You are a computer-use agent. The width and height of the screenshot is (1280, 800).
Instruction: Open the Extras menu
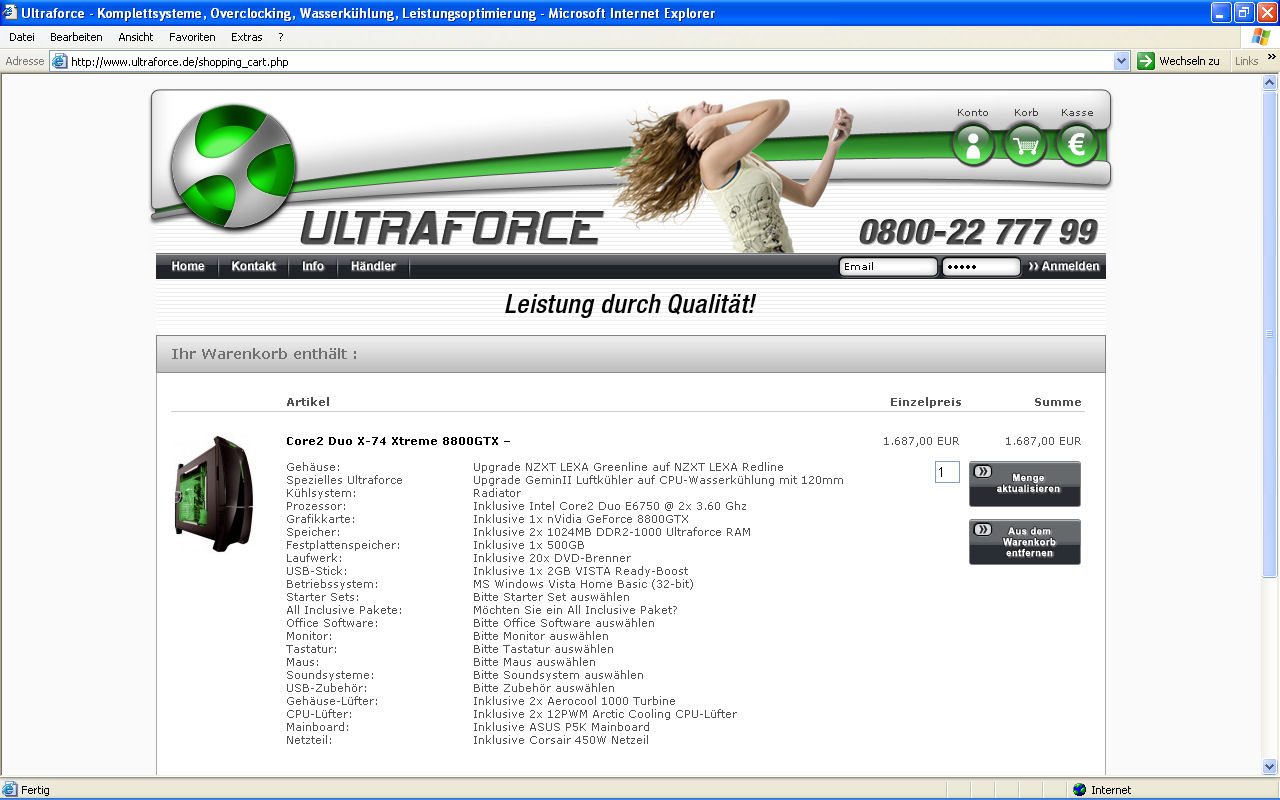pyautogui.click(x=247, y=37)
